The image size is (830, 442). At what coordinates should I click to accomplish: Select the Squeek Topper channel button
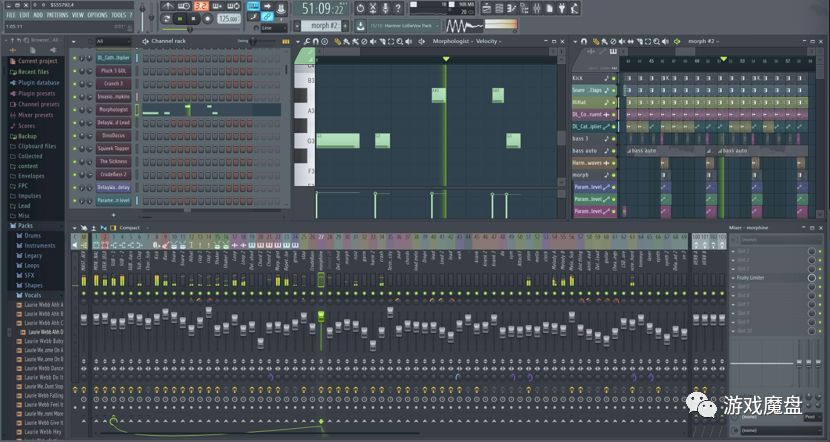coord(114,149)
